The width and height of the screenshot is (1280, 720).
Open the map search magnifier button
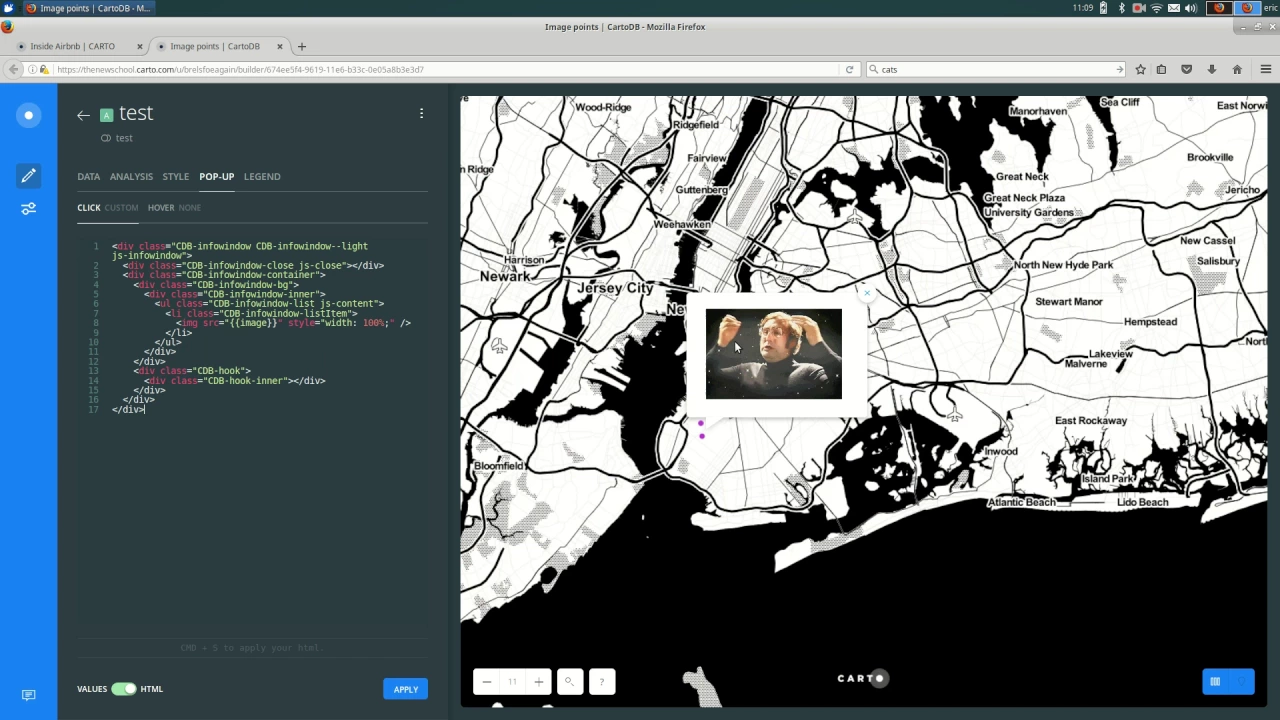click(570, 682)
